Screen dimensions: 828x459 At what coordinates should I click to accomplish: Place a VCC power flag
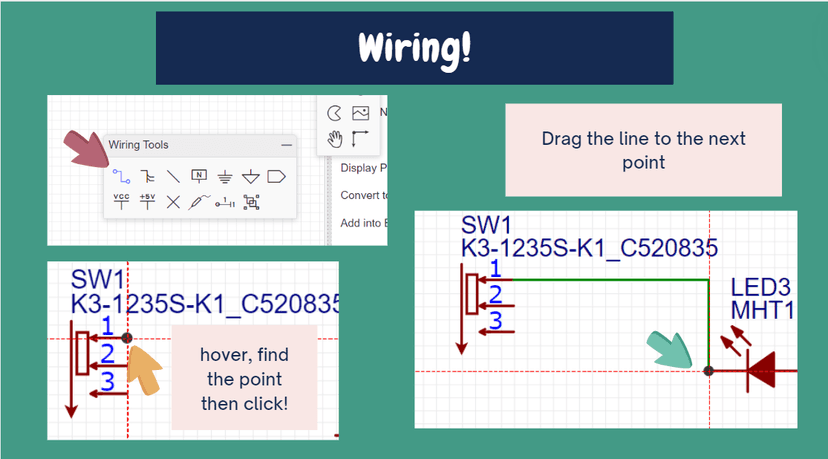pyautogui.click(x=122, y=201)
